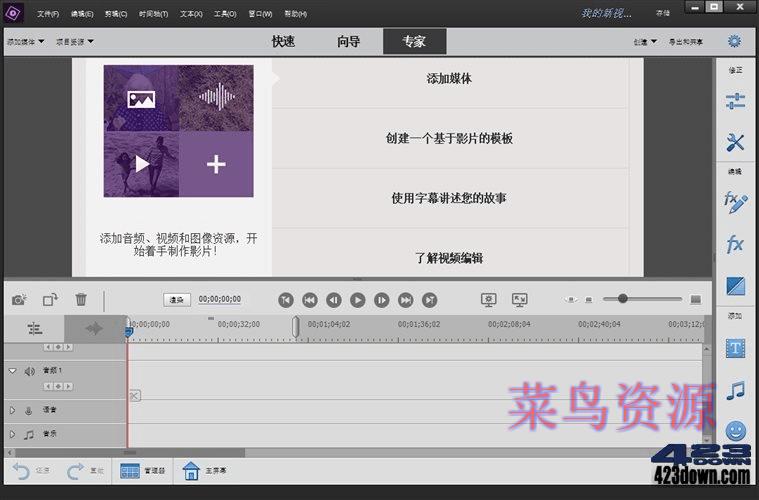The height and width of the screenshot is (500, 759).
Task: Open playback quality settings monitor icon
Action: (488, 300)
